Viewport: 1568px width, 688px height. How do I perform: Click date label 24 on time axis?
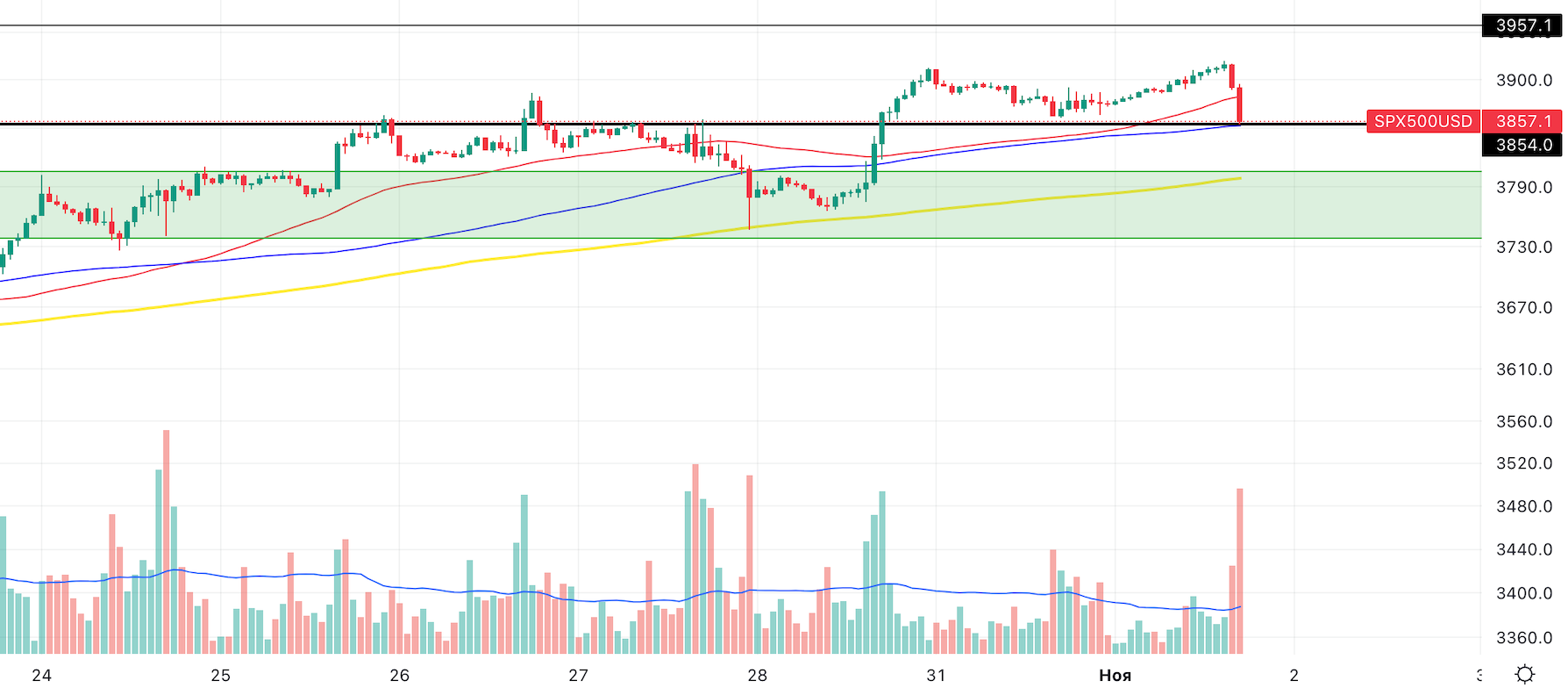(x=41, y=675)
